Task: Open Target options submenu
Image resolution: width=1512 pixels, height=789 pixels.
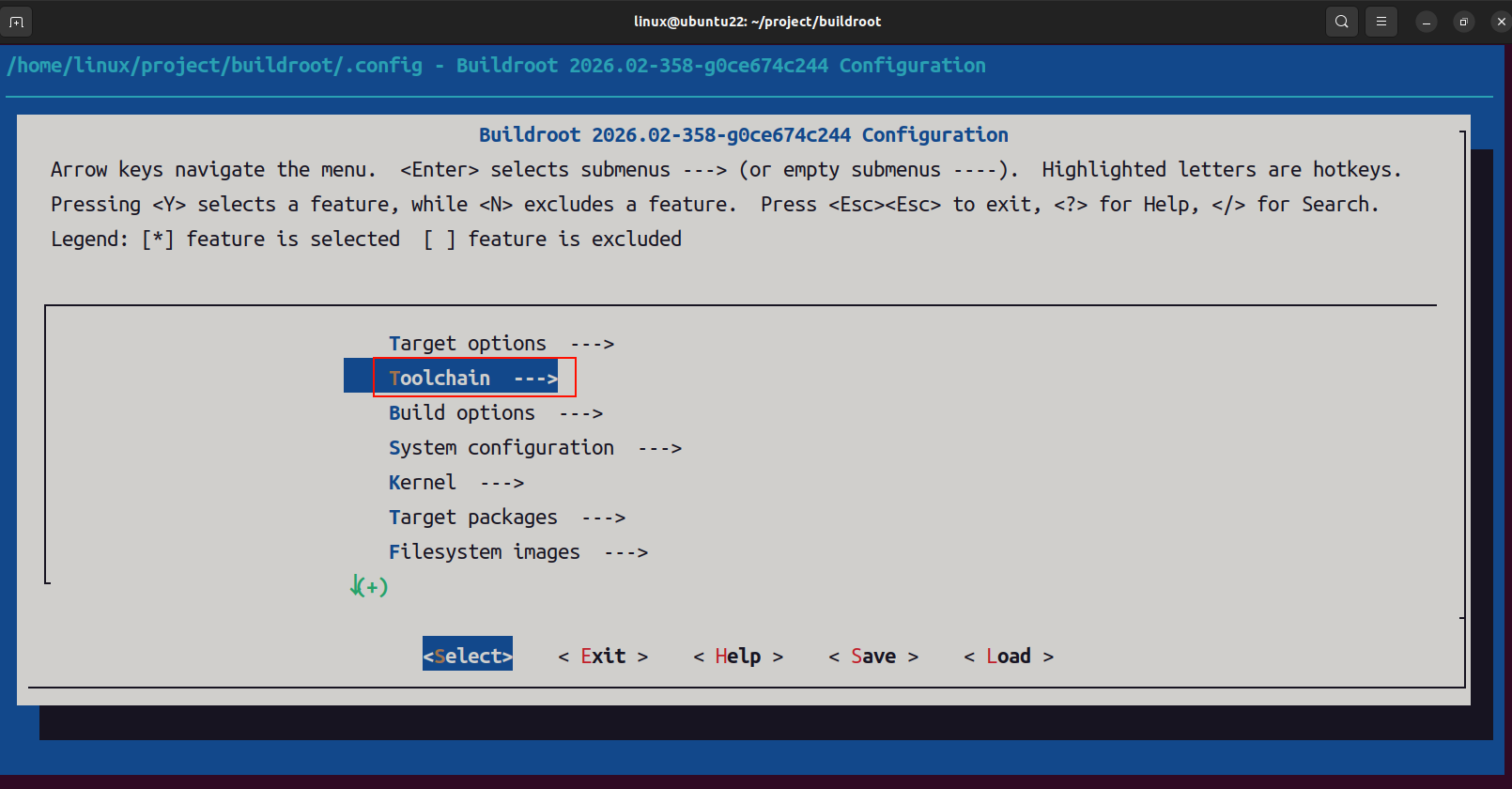Action: [x=501, y=344]
